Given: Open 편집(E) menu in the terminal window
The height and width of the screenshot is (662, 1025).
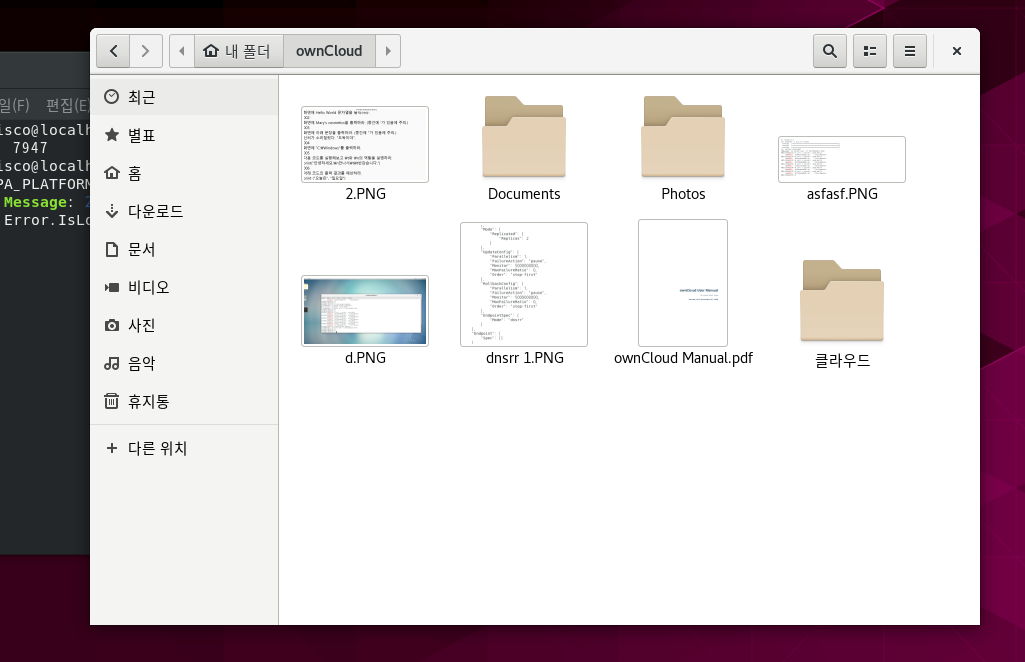Looking at the screenshot, I should (67, 105).
